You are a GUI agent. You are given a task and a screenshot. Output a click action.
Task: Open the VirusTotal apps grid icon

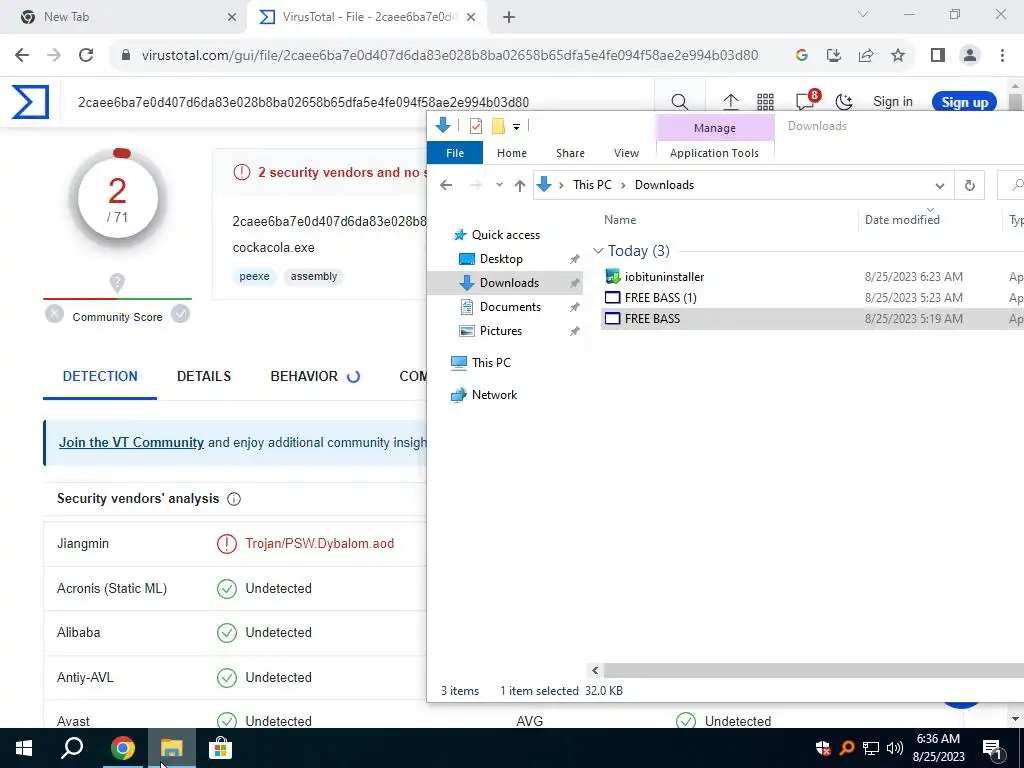point(765,102)
